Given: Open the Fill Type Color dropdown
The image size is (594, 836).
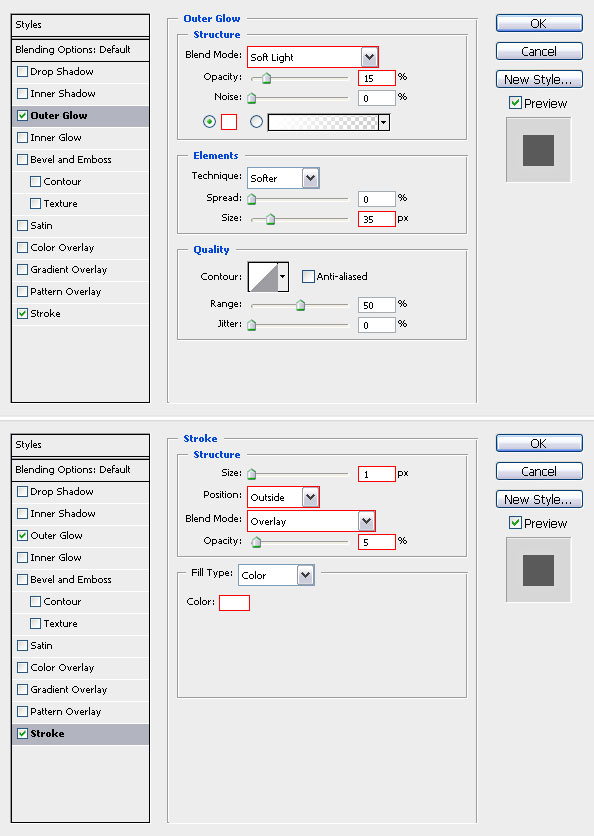Looking at the screenshot, I should (x=276, y=575).
